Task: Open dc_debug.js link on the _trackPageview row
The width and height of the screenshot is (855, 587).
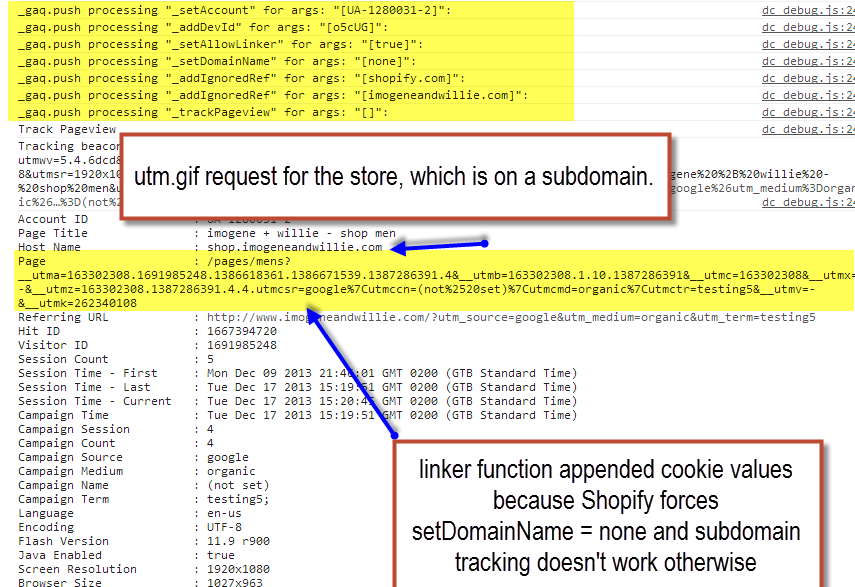Action: click(808, 112)
